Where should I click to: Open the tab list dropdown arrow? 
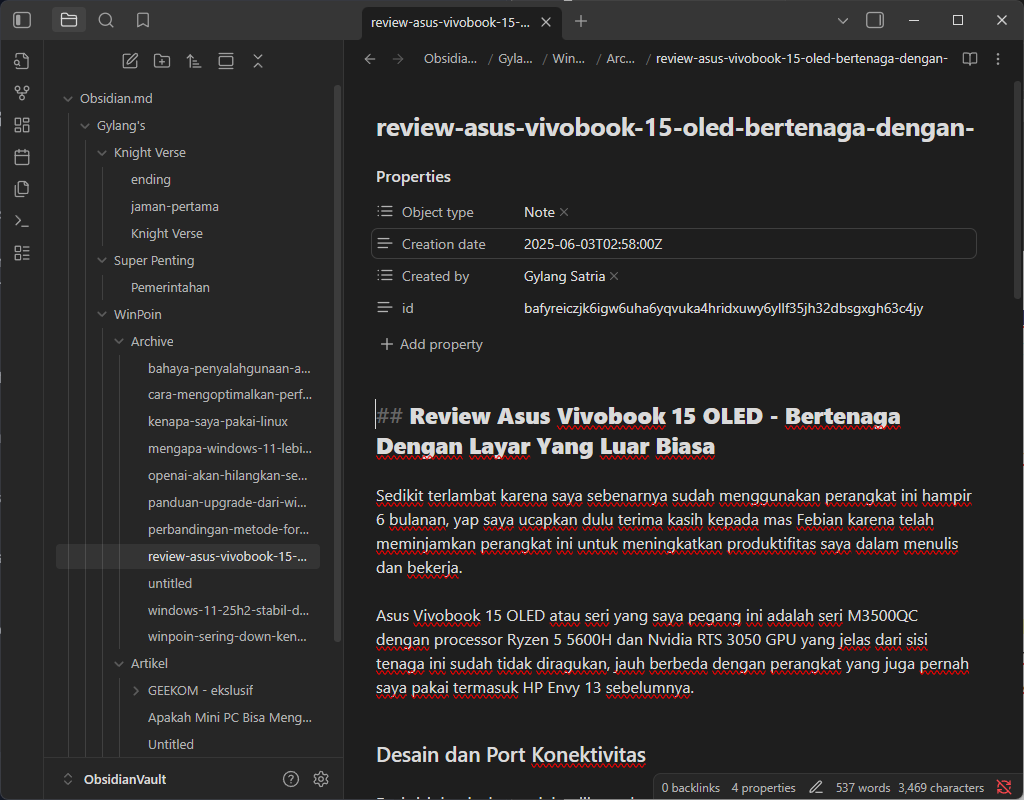click(x=843, y=20)
